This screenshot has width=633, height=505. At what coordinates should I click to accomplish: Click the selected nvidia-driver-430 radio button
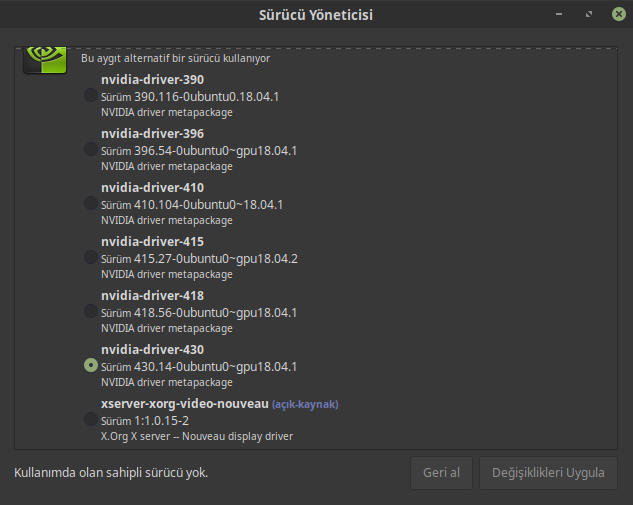tap(91, 365)
